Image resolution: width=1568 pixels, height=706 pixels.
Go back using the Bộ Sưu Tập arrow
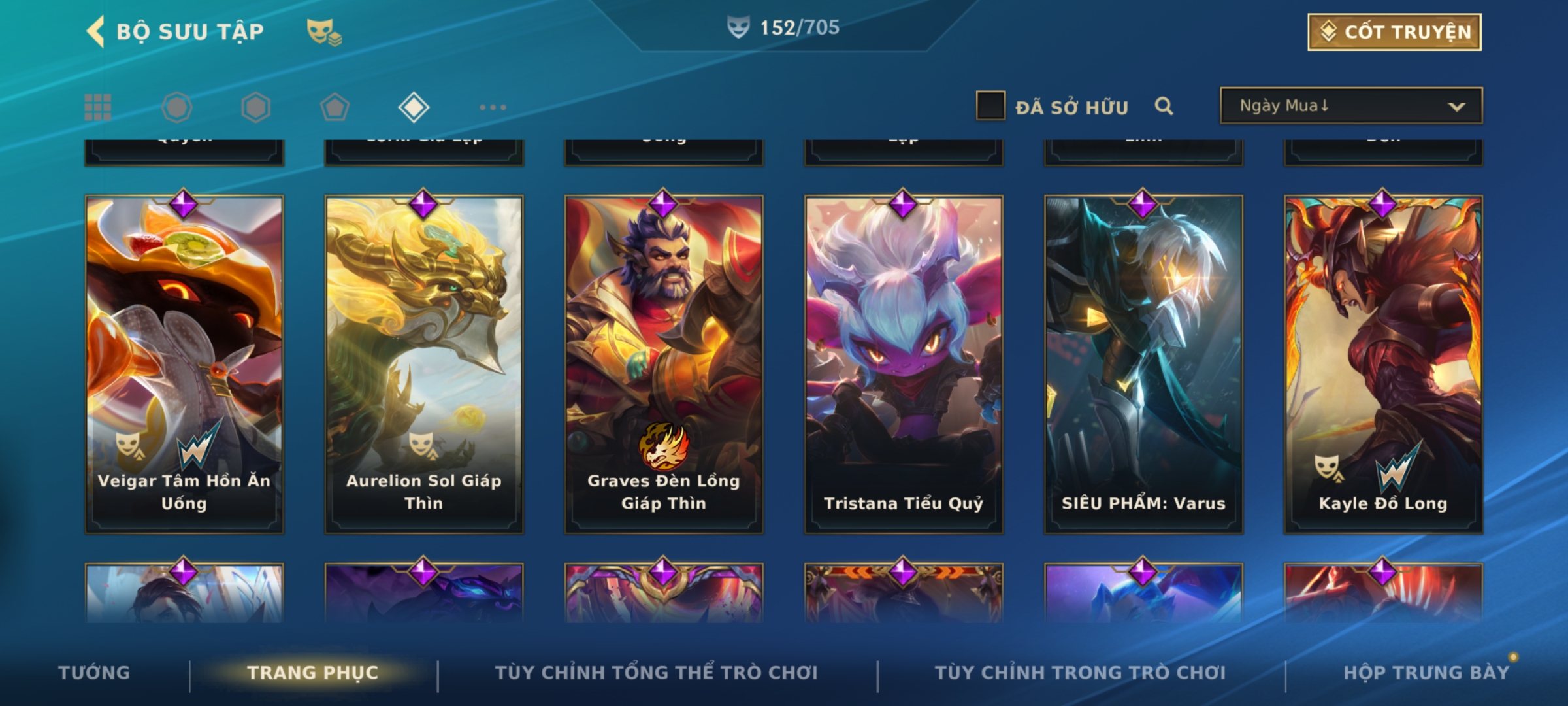coord(95,31)
